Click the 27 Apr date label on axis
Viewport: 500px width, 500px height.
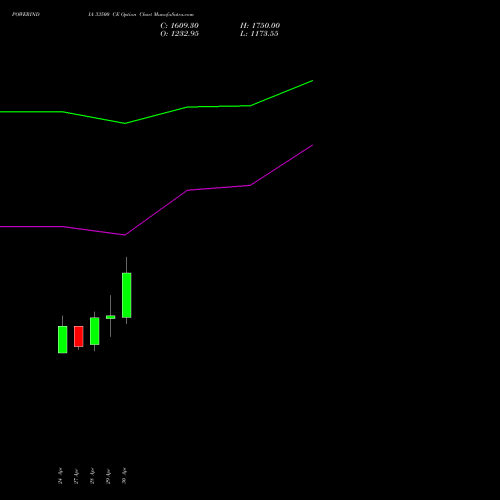[76, 476]
